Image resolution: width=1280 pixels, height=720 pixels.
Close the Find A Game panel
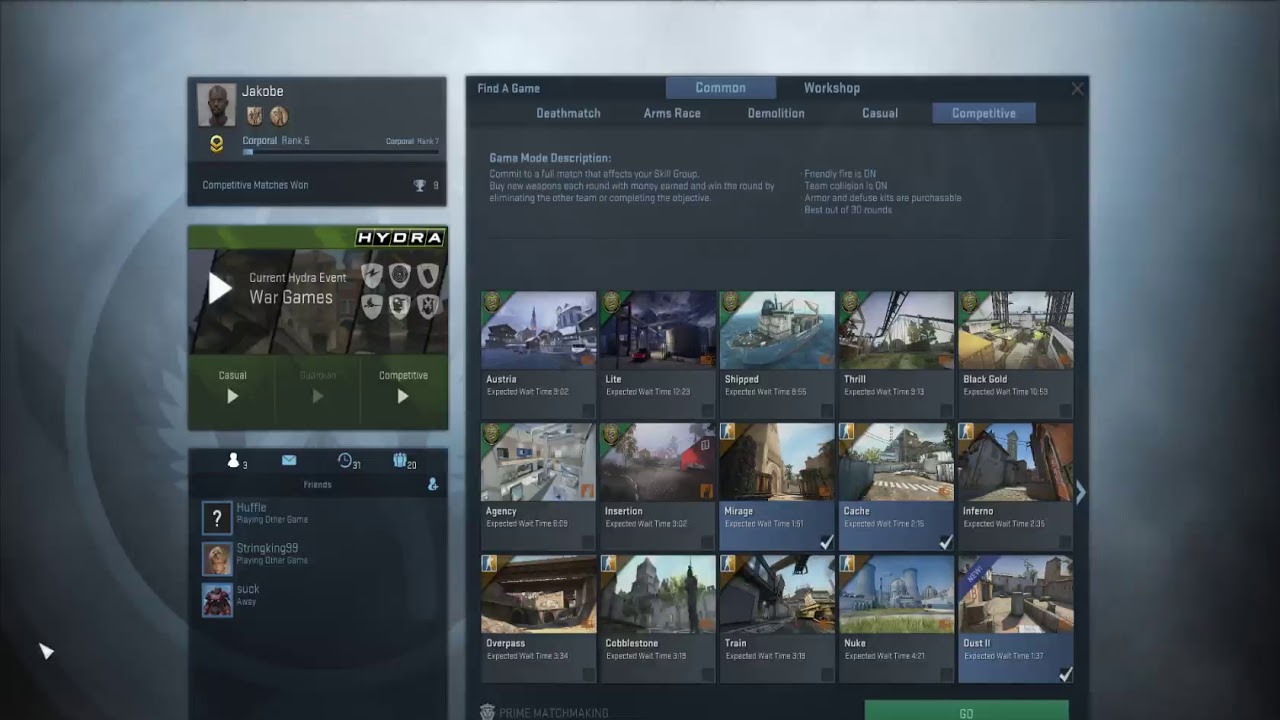[x=1077, y=89]
